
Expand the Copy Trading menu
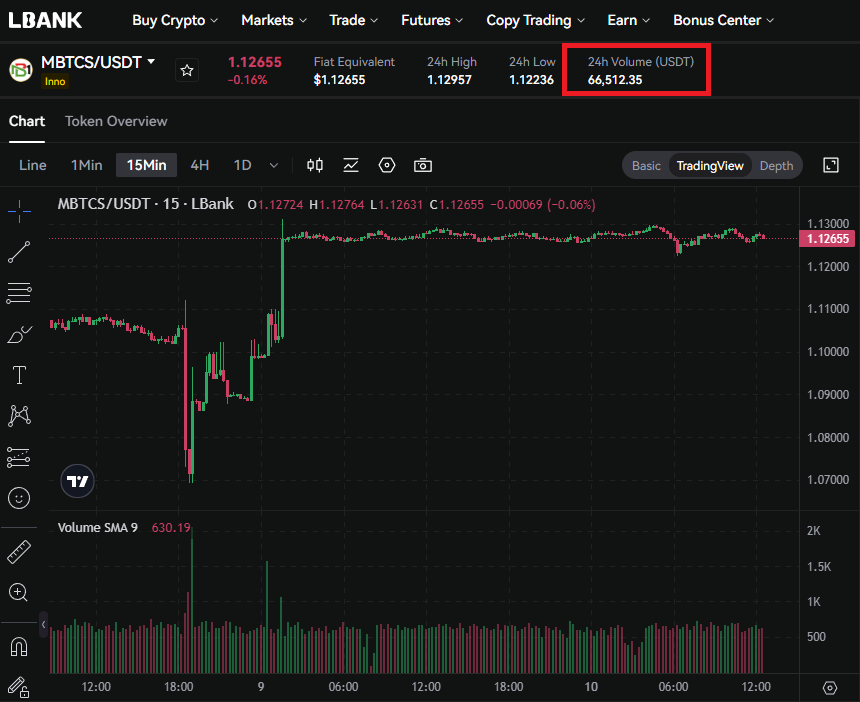point(535,20)
